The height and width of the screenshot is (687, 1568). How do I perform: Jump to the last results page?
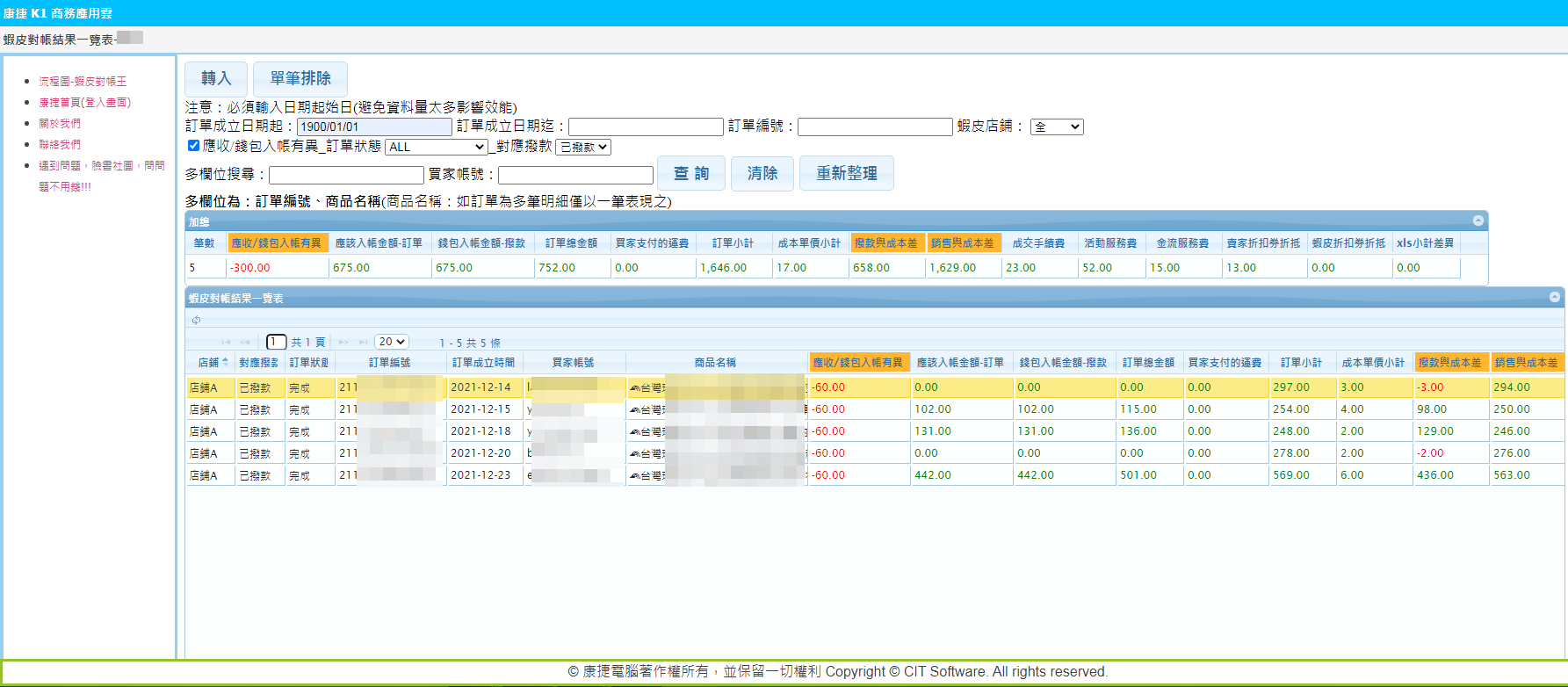363,343
